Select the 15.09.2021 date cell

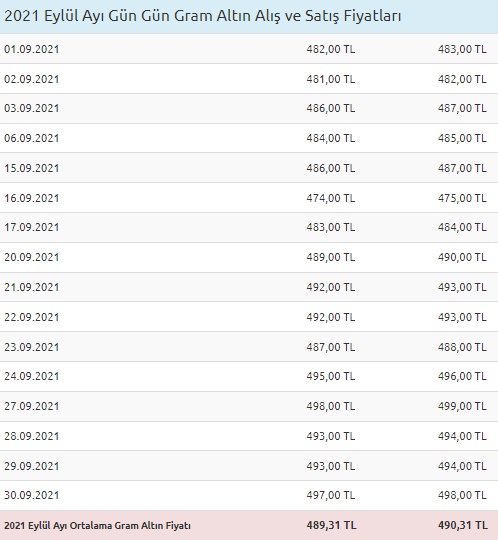click(x=32, y=168)
